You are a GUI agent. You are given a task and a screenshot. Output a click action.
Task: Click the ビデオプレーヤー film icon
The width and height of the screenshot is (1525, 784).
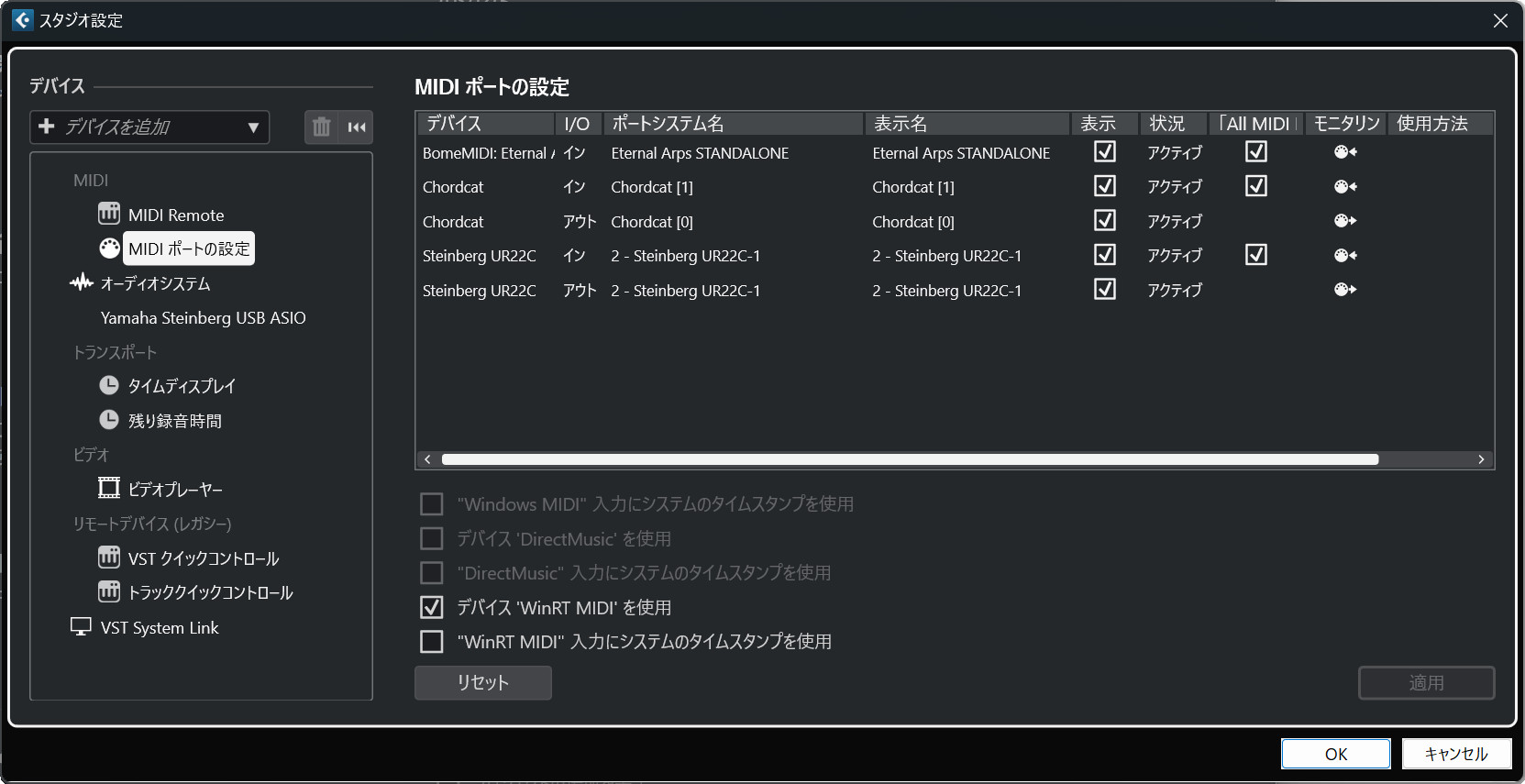coord(109,488)
